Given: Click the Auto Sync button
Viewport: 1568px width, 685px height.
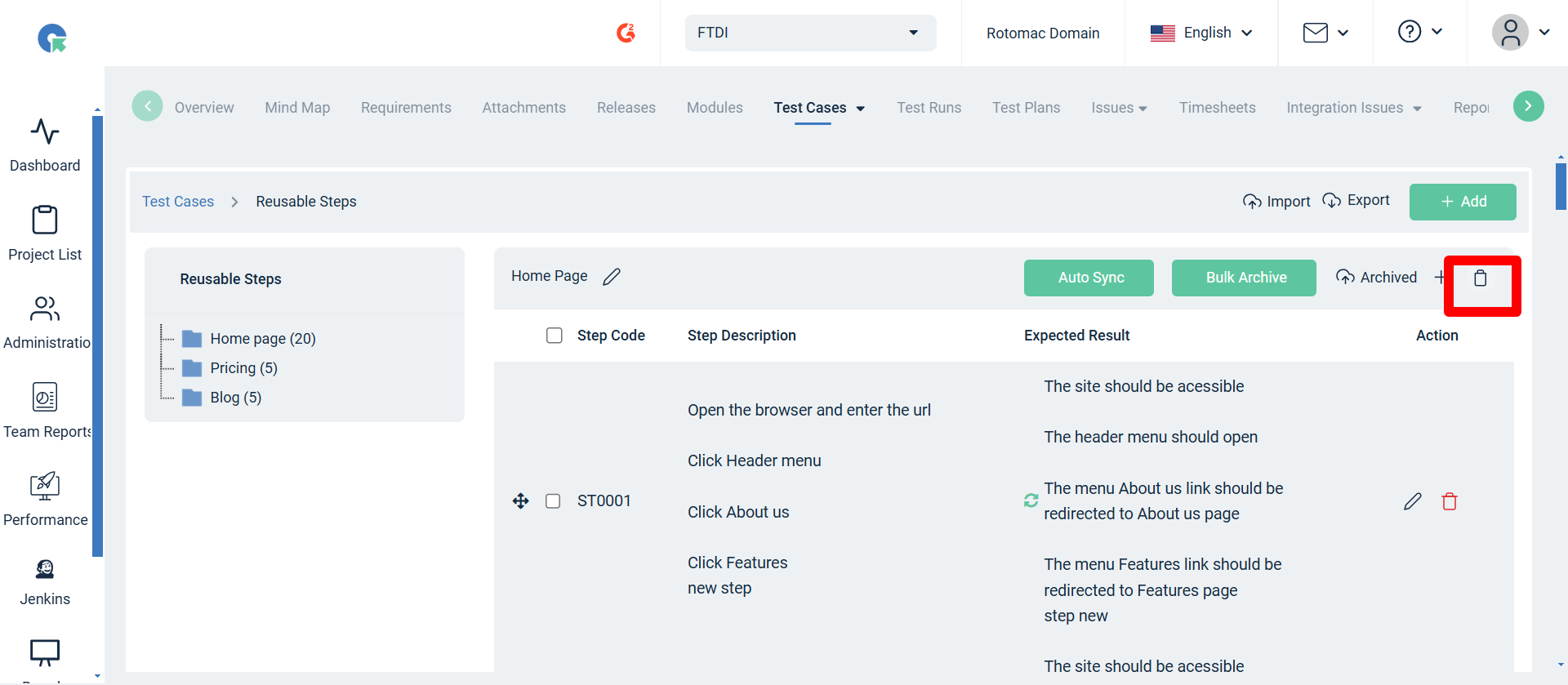Looking at the screenshot, I should 1089,278.
